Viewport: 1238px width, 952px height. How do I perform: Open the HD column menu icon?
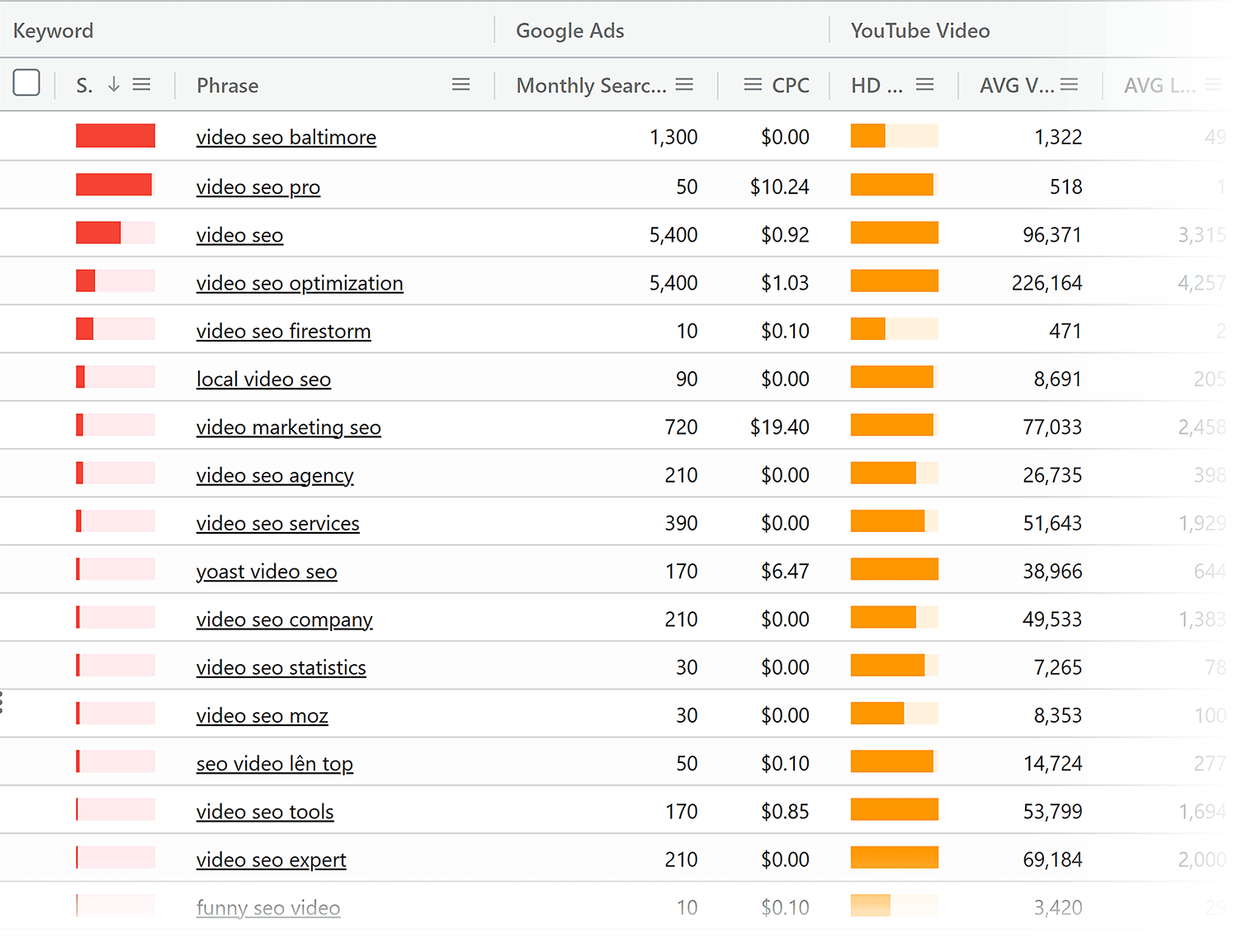click(925, 85)
